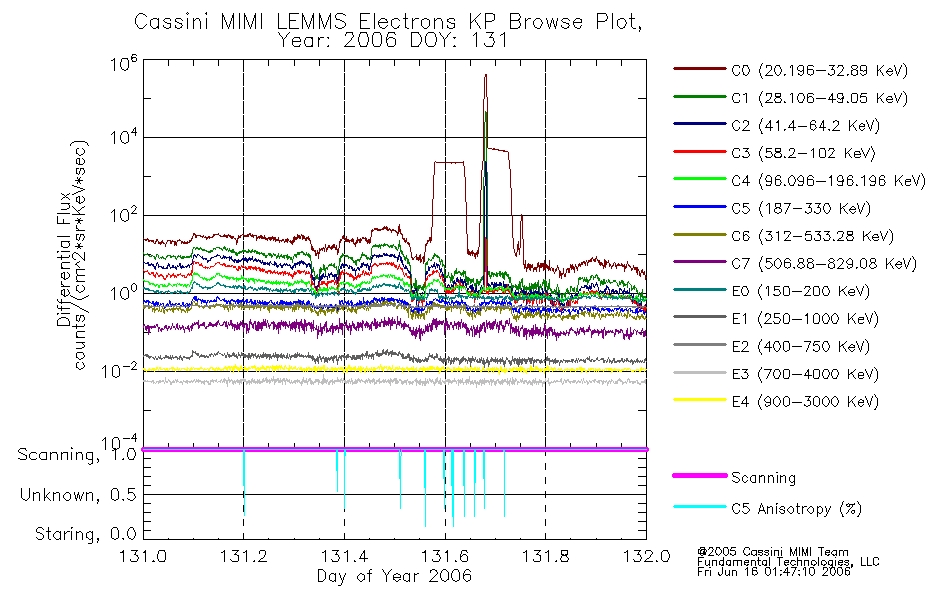Select legend label C1 (28.106-49.05 KeV)

819,98
